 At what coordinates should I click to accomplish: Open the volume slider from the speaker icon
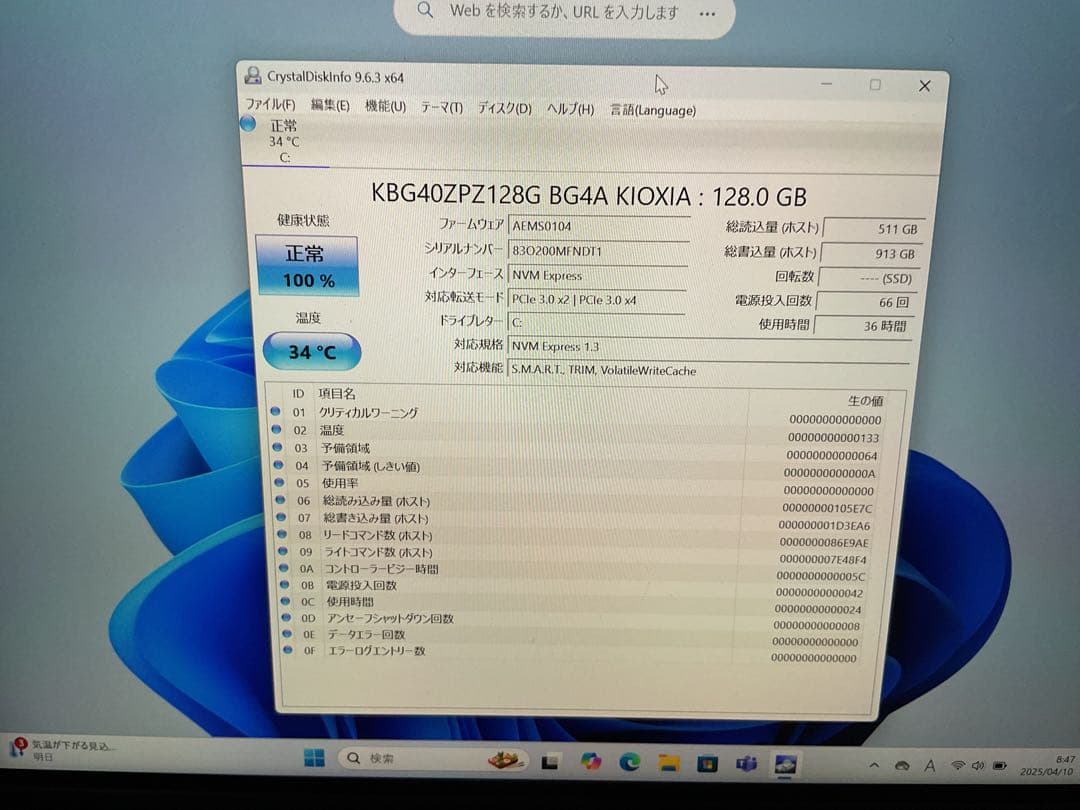(978, 765)
